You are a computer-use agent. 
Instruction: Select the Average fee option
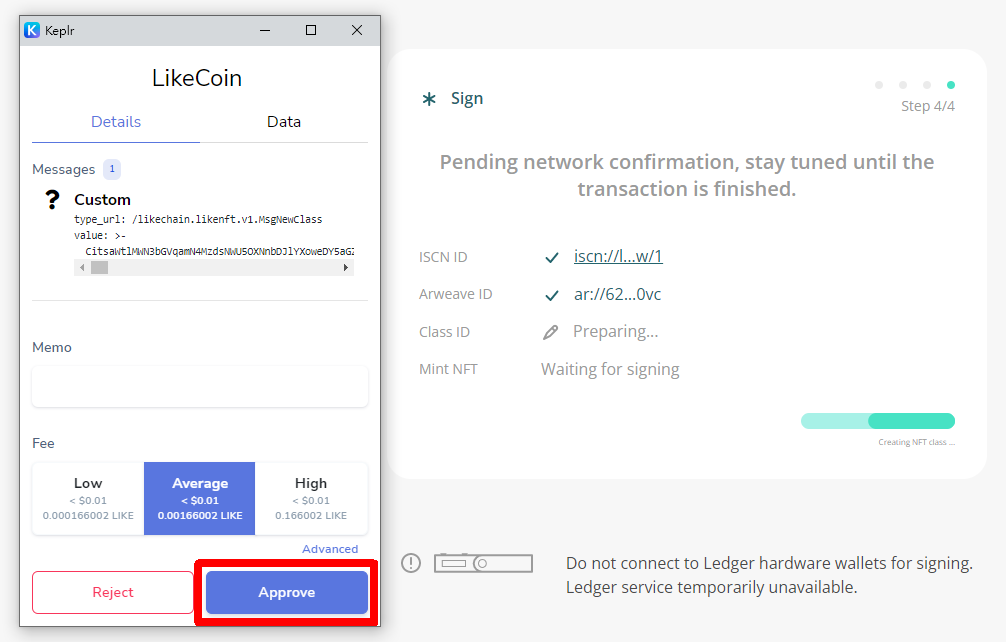(200, 498)
